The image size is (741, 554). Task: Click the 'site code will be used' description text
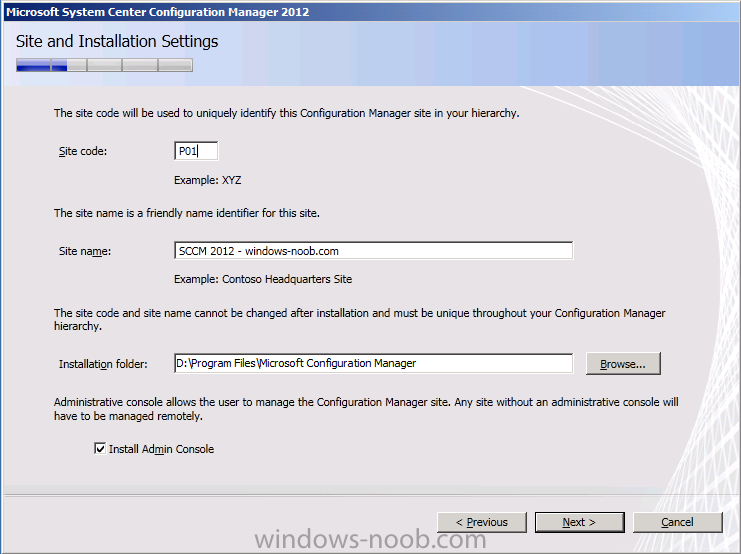[286, 113]
